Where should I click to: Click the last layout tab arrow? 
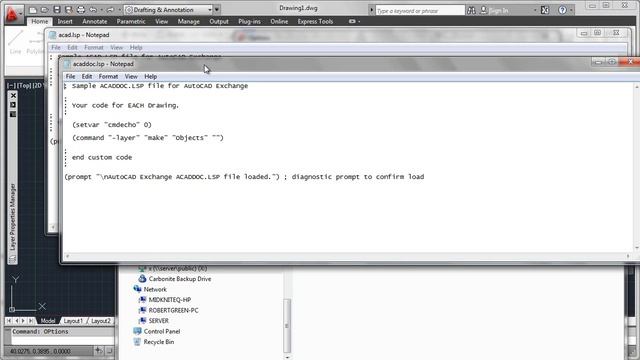(31, 321)
